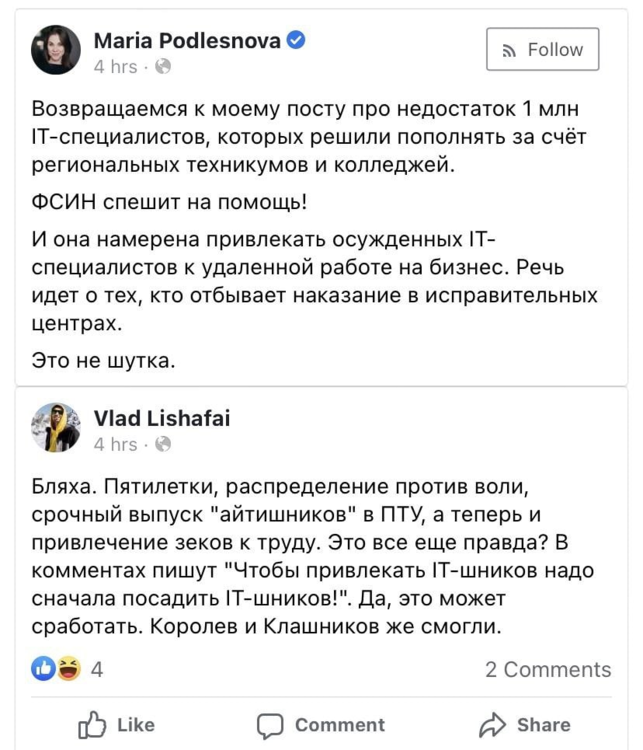This screenshot has height=750, width=643.
Task: Open Maria Podlesnova's profile name link
Action: pyautogui.click(x=187, y=41)
